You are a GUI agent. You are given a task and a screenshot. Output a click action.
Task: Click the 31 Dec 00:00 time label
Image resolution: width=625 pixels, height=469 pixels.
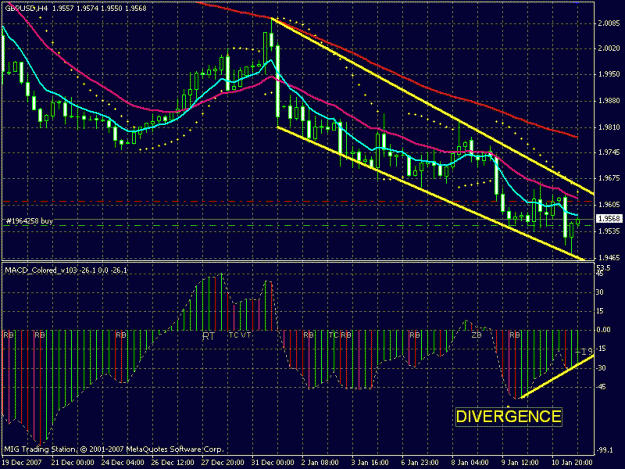[x=273, y=463]
